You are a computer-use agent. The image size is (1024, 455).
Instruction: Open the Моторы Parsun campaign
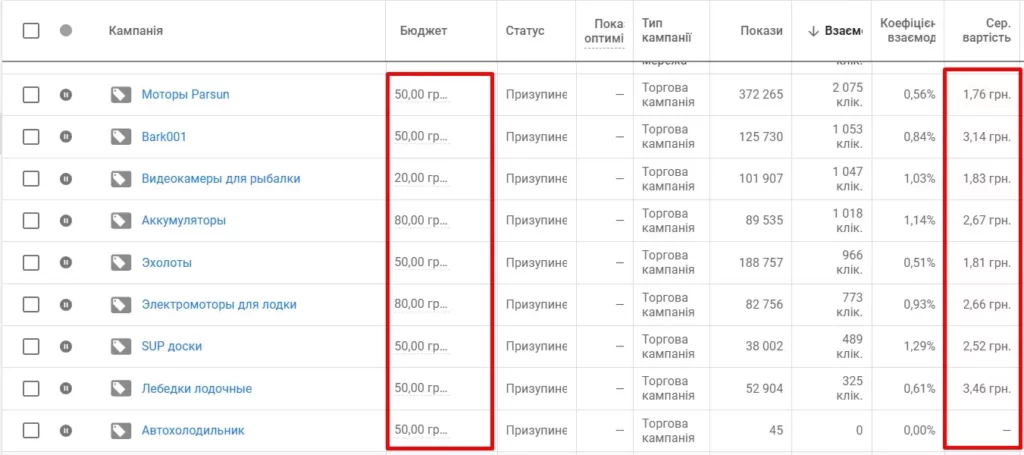pyautogui.click(x=185, y=95)
